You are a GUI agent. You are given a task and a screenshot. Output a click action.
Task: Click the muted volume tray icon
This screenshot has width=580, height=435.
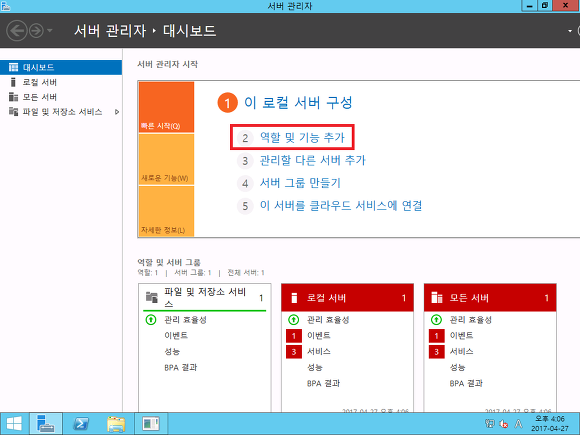[x=503, y=424]
